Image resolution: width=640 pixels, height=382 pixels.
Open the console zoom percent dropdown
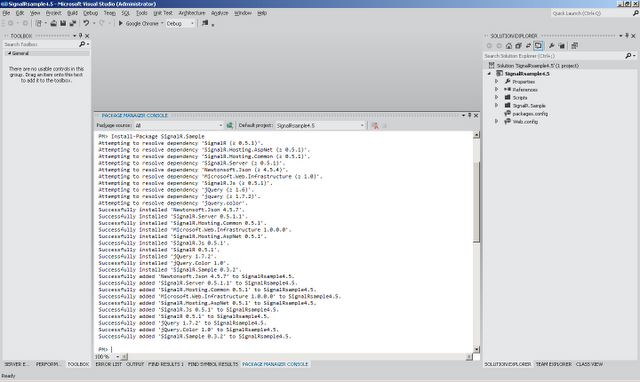tap(118, 357)
